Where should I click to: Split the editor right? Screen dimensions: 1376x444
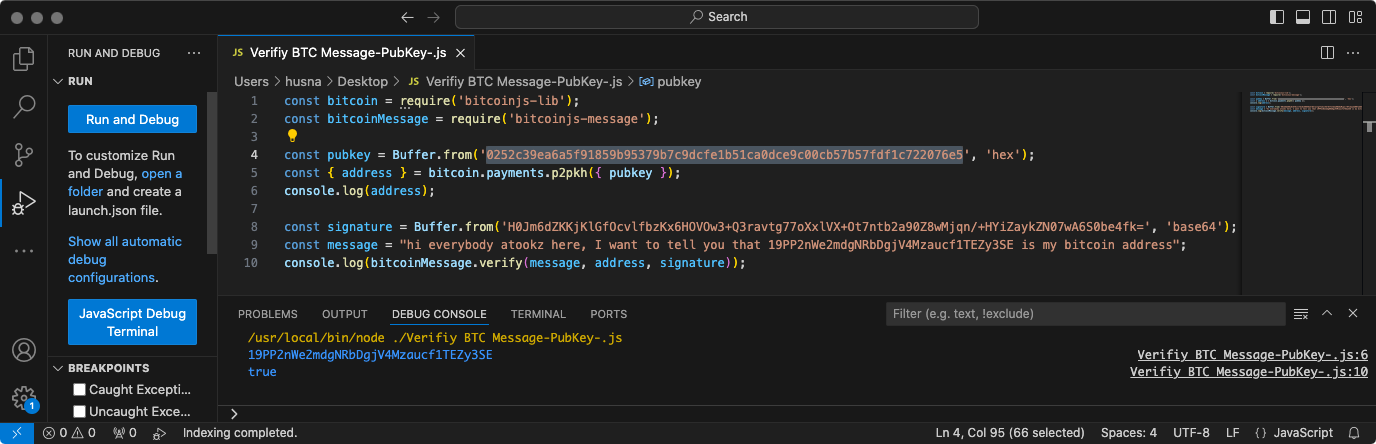[x=1327, y=52]
